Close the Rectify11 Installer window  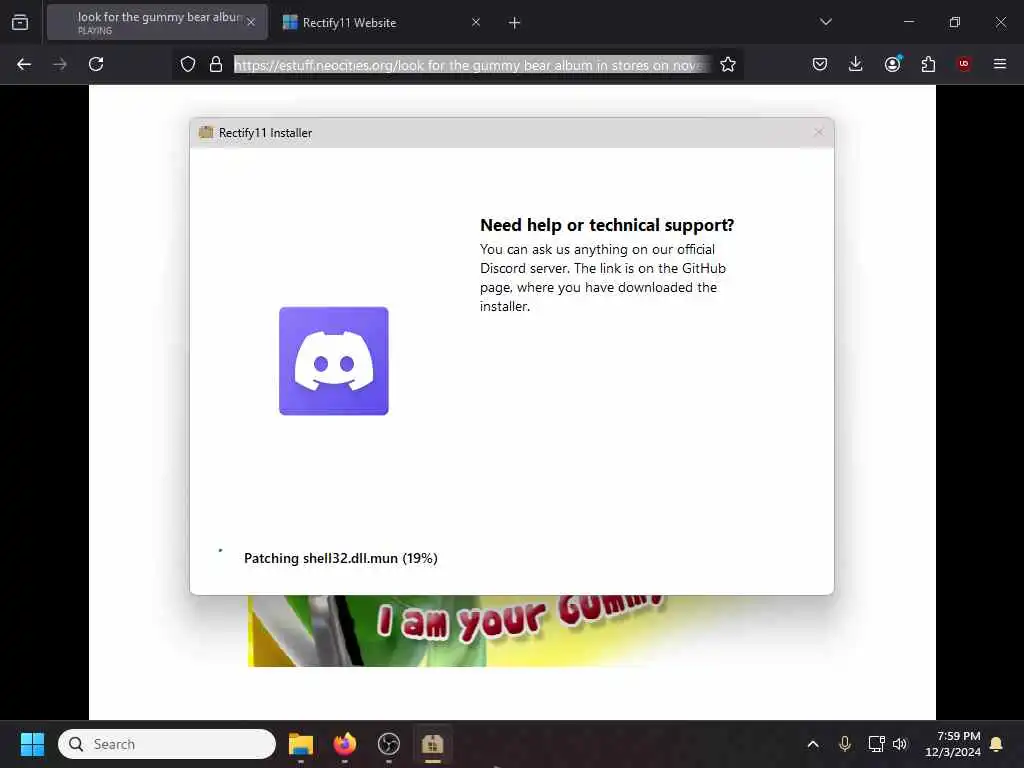(819, 133)
